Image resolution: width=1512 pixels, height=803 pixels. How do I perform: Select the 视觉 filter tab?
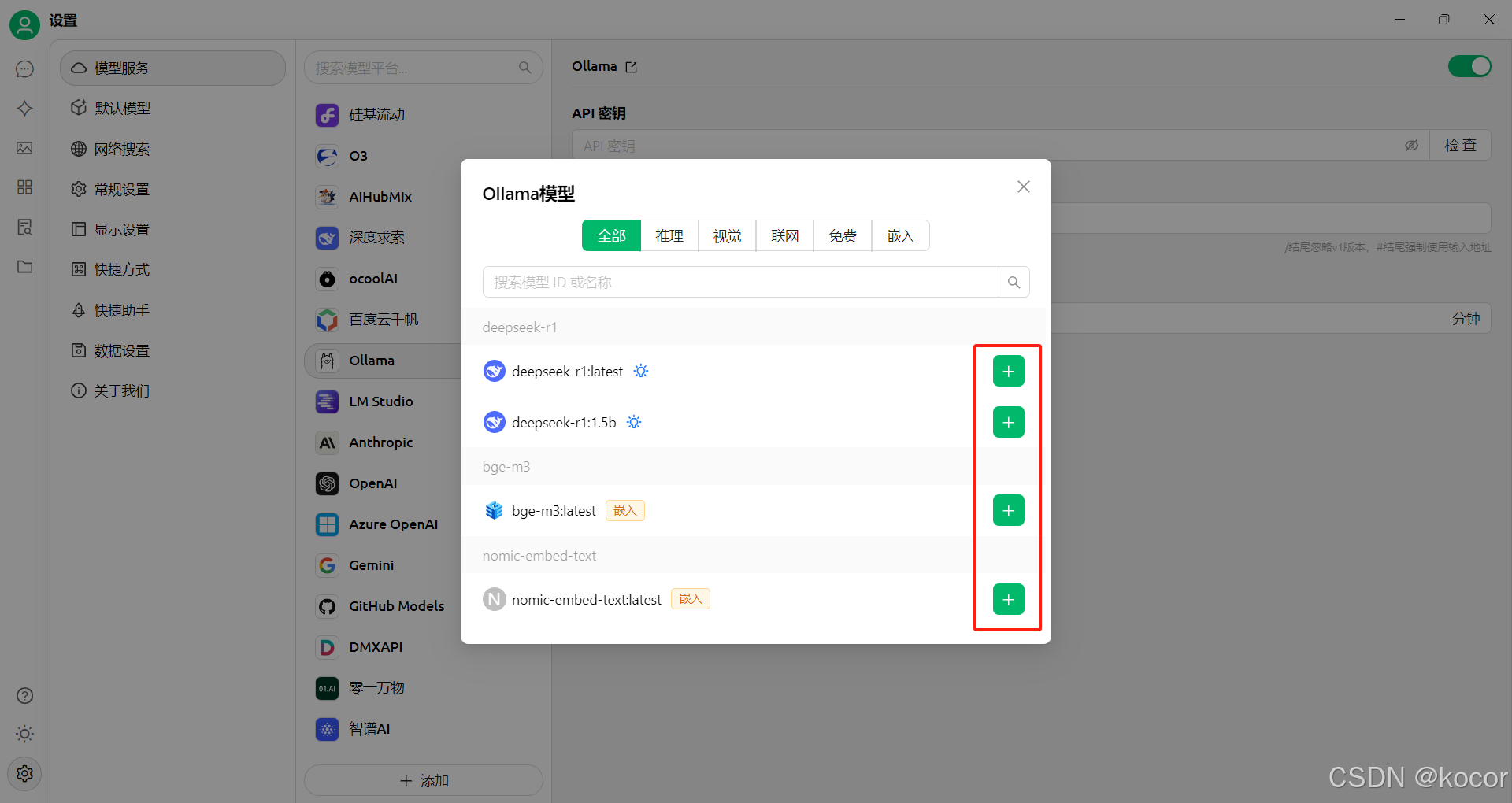[x=727, y=235]
